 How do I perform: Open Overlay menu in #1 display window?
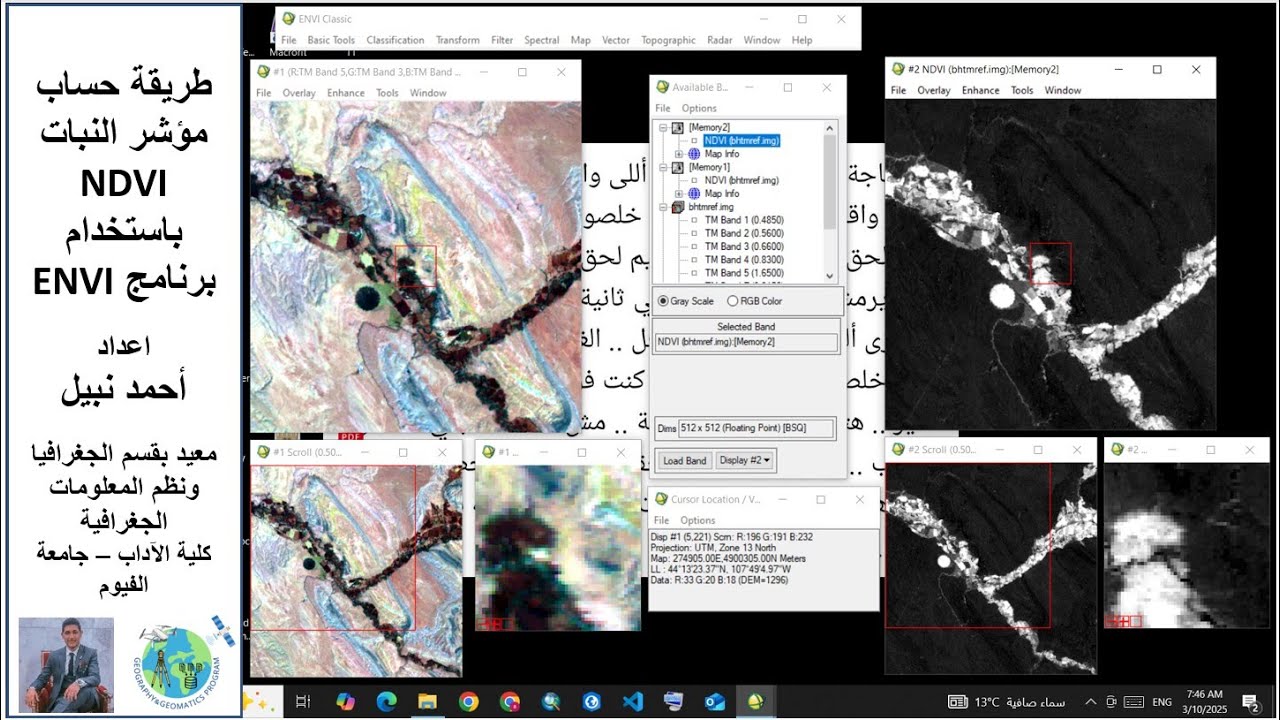(299, 93)
